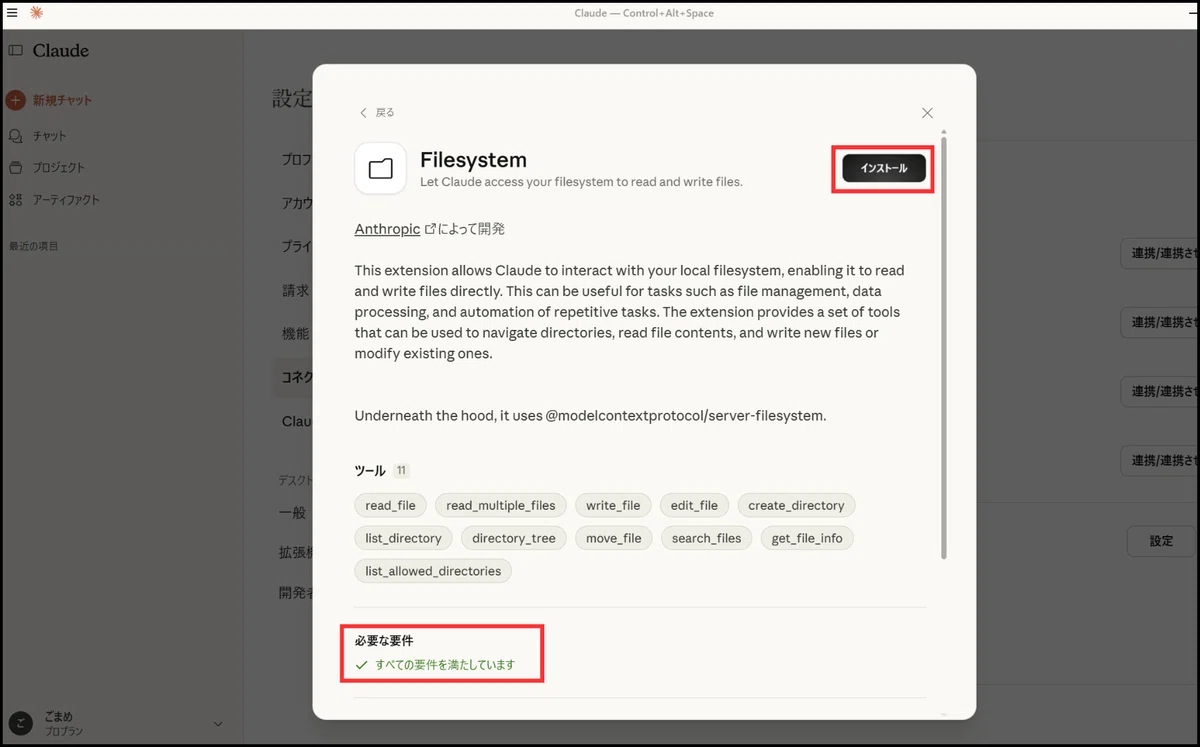Screen dimensions: 1200x747
Task: Select the move_file tool chip
Action: click(614, 538)
